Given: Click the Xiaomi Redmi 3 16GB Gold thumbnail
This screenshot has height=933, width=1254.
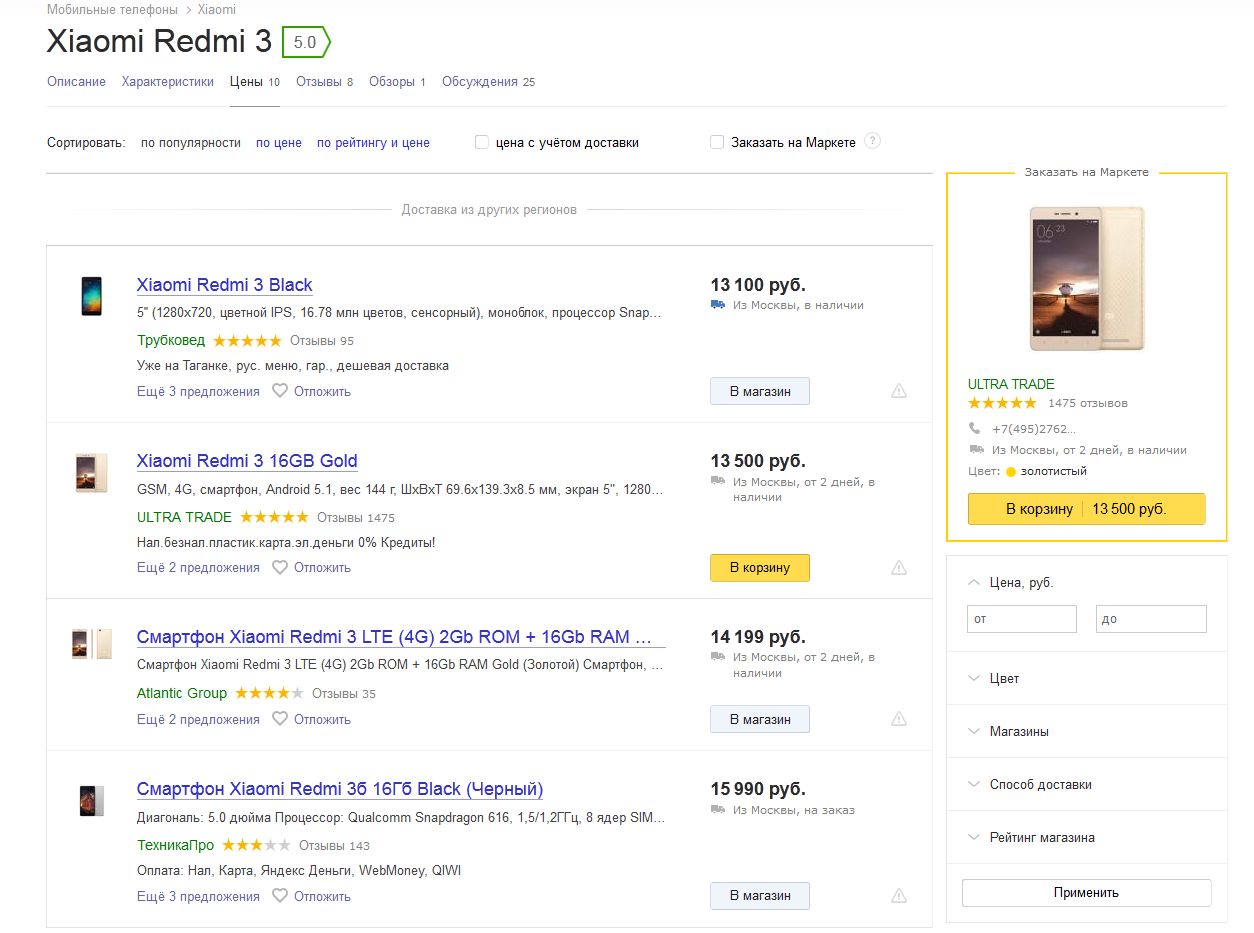Looking at the screenshot, I should pos(91,473).
